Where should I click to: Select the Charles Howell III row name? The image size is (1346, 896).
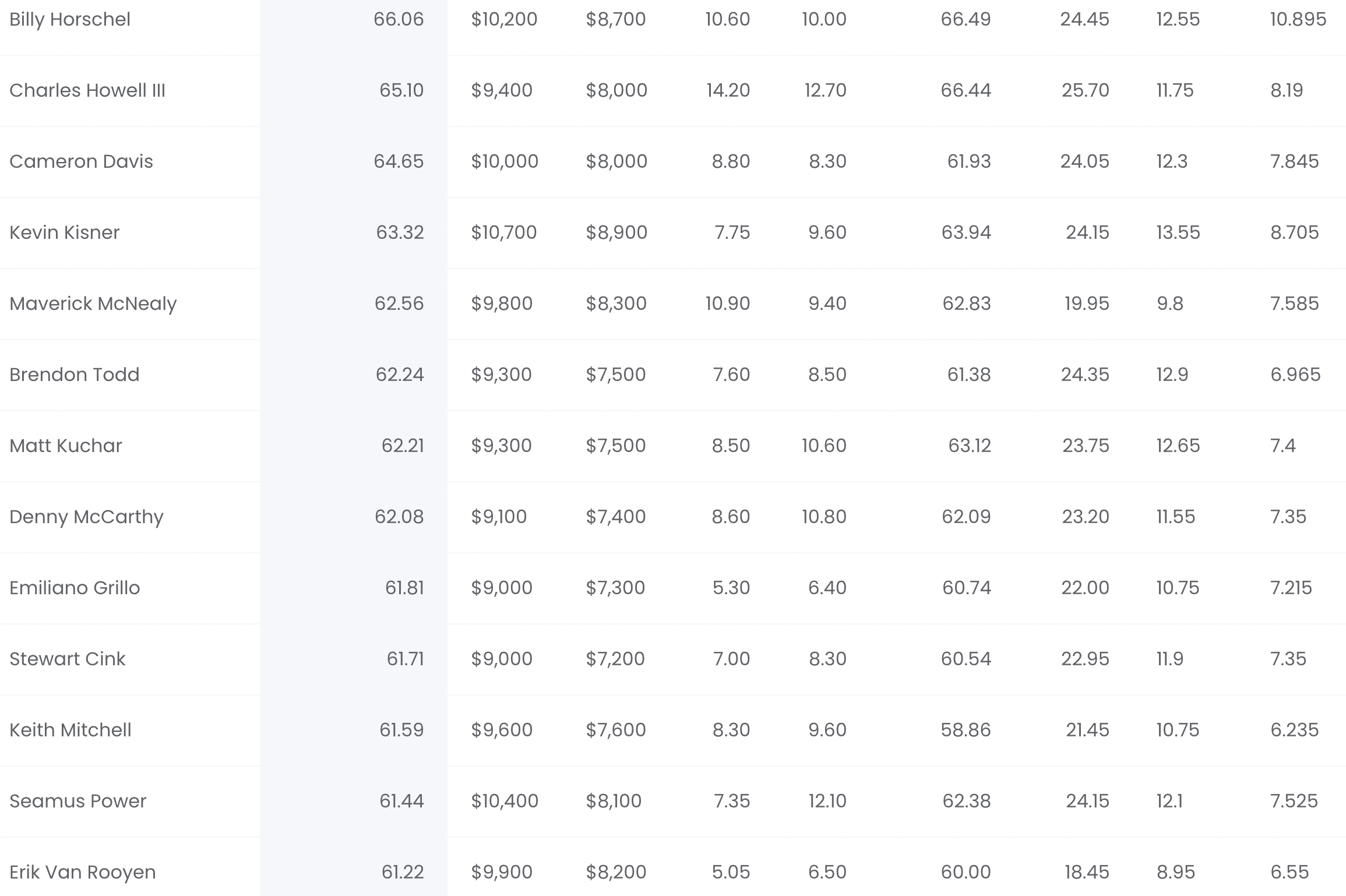click(87, 90)
